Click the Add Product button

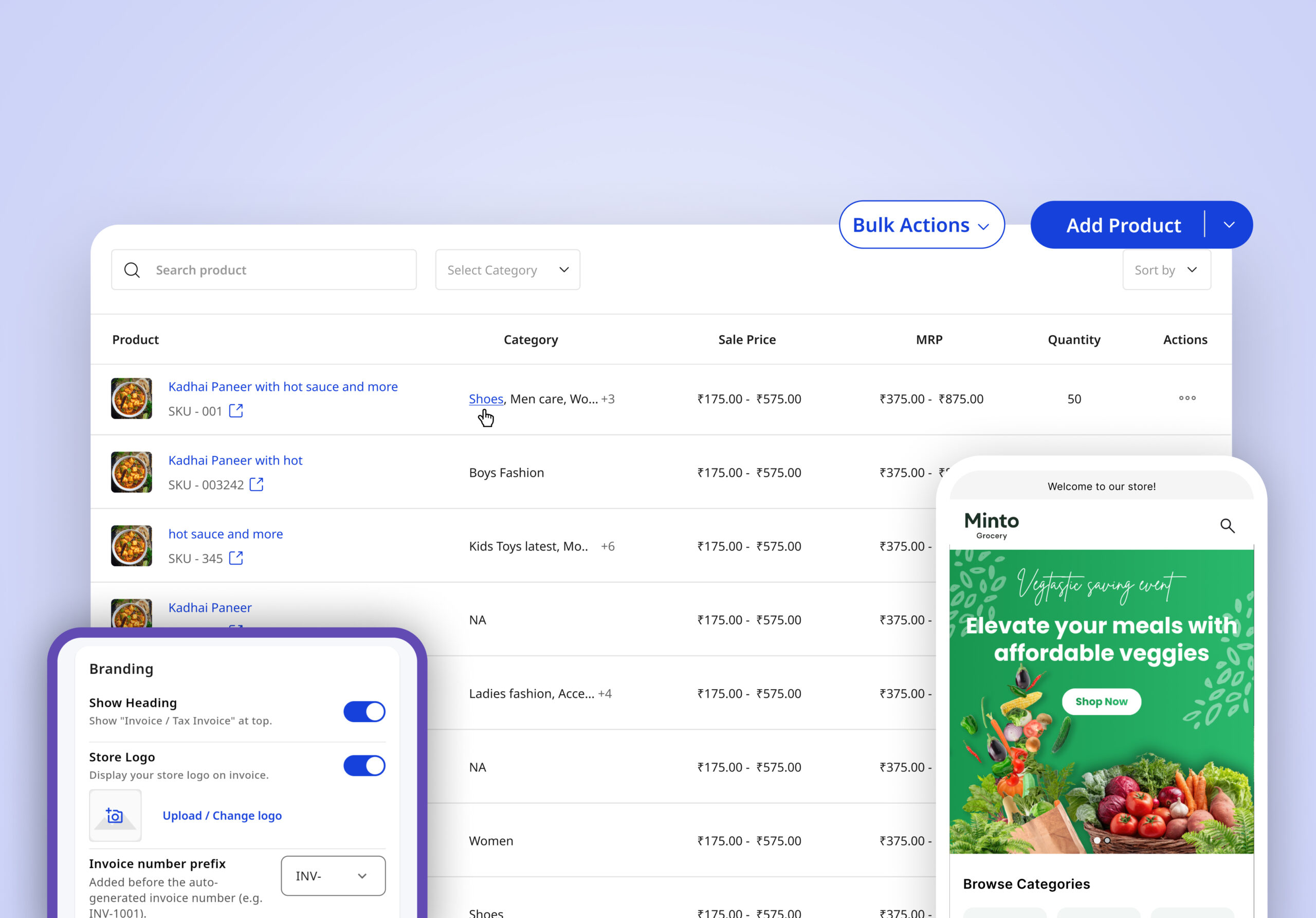[1123, 225]
